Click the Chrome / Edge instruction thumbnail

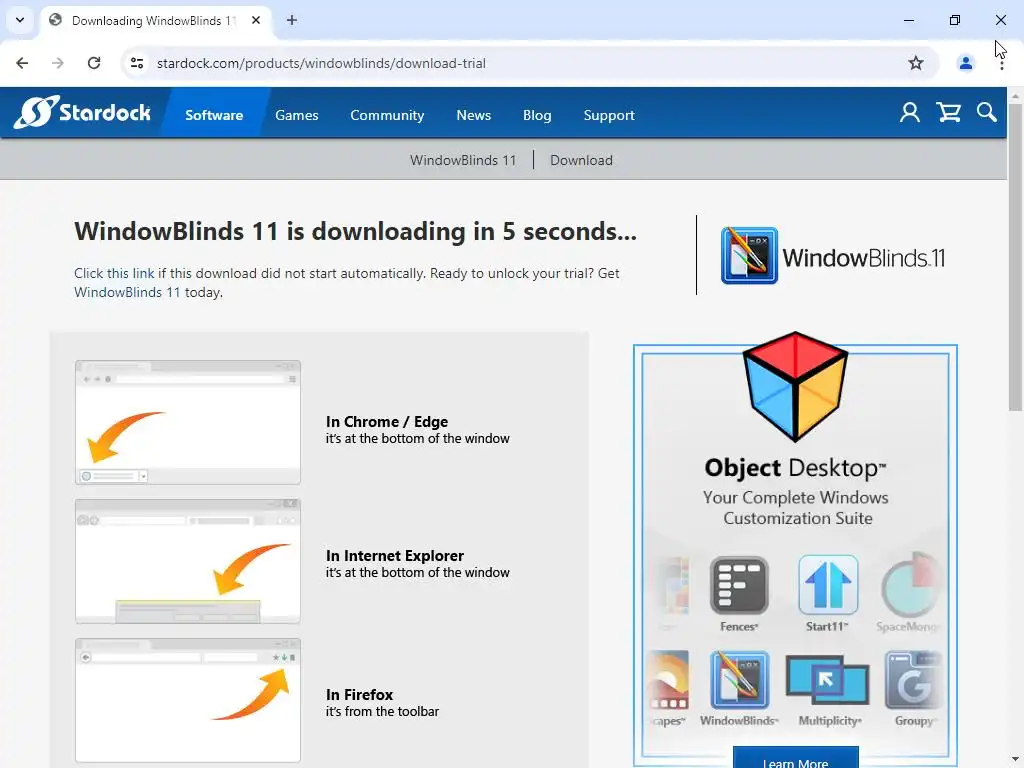[188, 422]
